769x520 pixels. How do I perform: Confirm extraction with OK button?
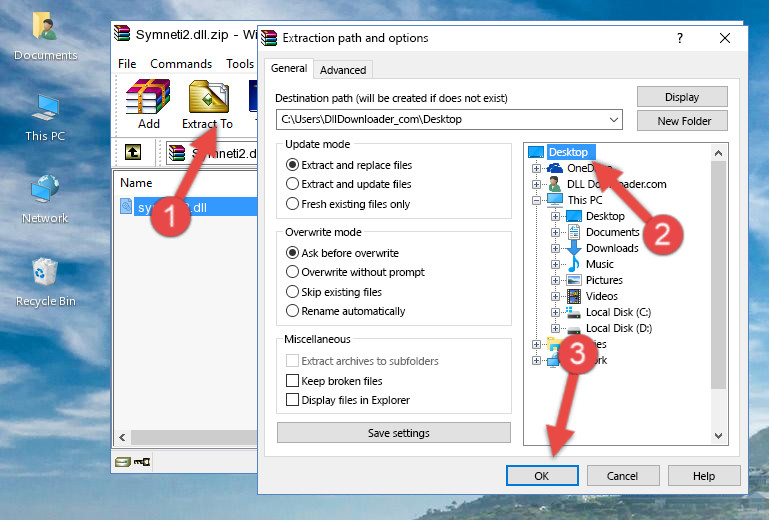tap(542, 476)
